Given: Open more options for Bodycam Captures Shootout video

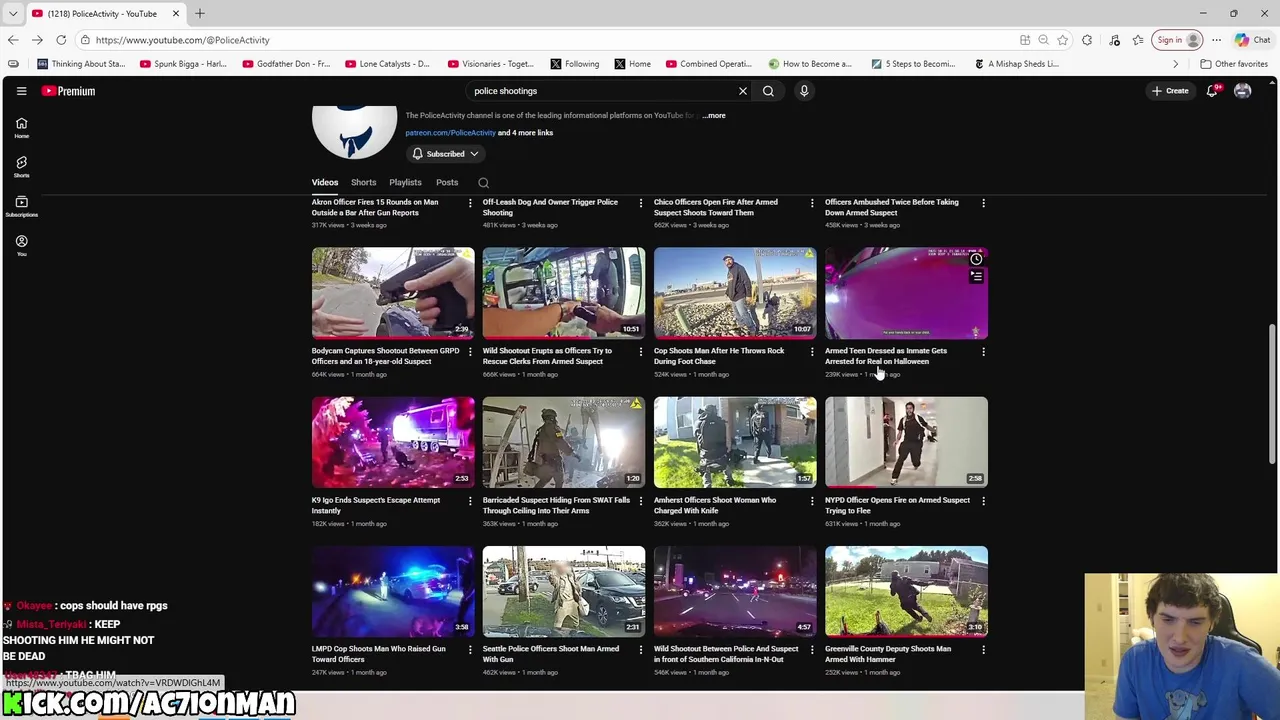Looking at the screenshot, I should [x=470, y=352].
